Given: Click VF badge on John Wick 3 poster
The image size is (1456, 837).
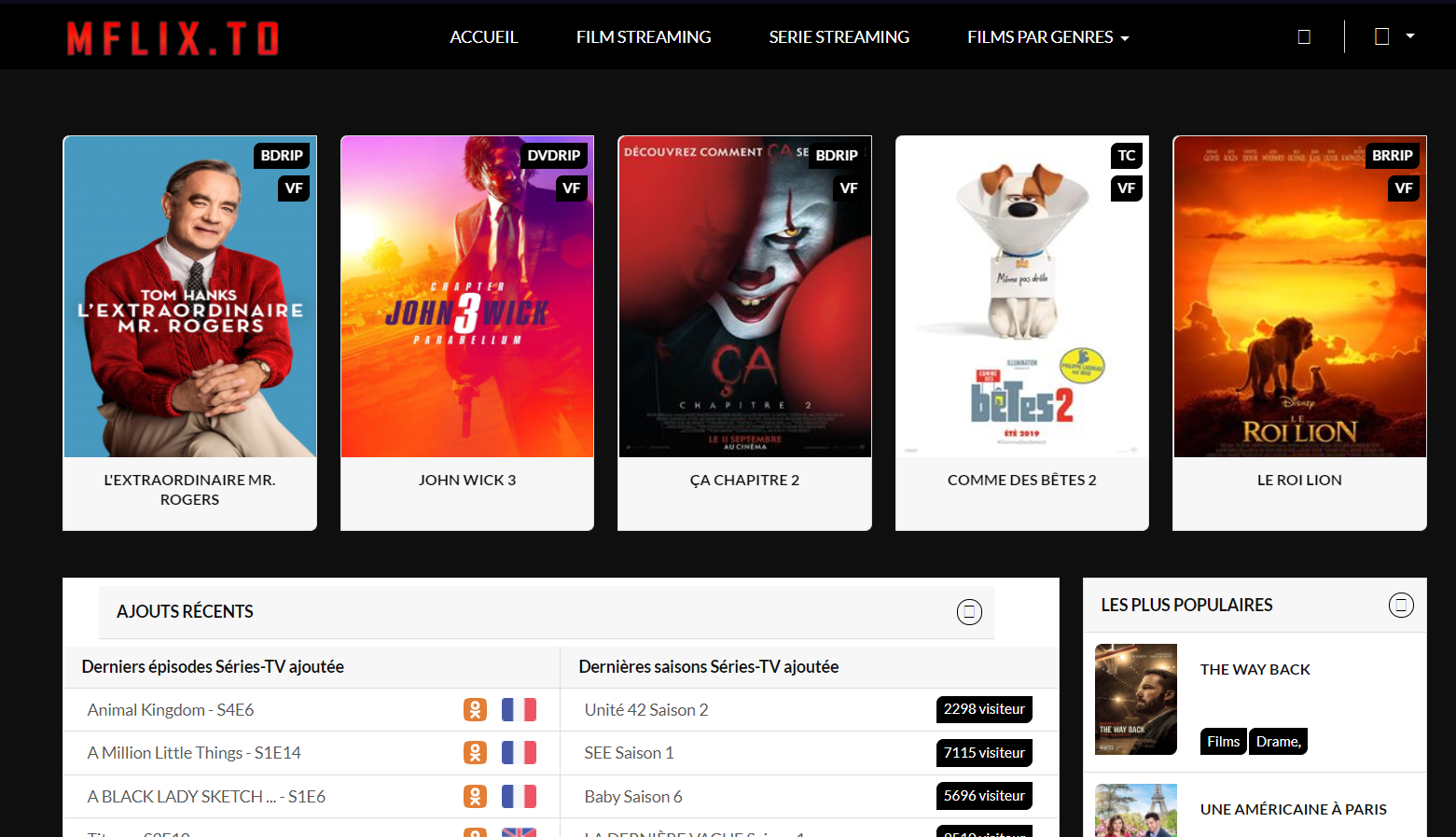Looking at the screenshot, I should coord(572,188).
